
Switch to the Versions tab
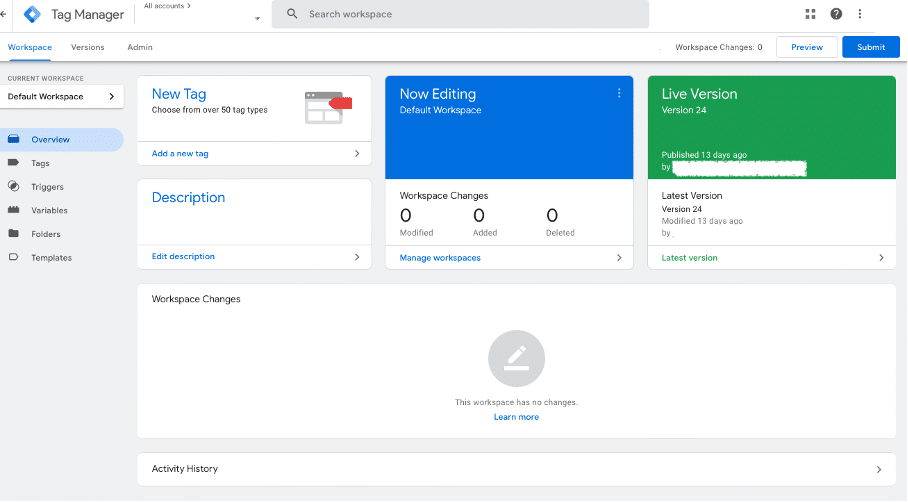pyautogui.click(x=87, y=47)
